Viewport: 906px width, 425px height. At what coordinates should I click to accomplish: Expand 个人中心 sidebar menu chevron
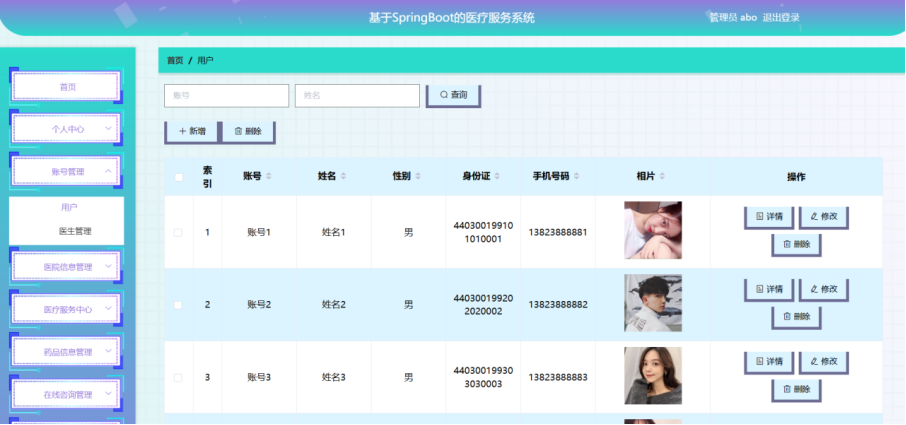[108, 129]
